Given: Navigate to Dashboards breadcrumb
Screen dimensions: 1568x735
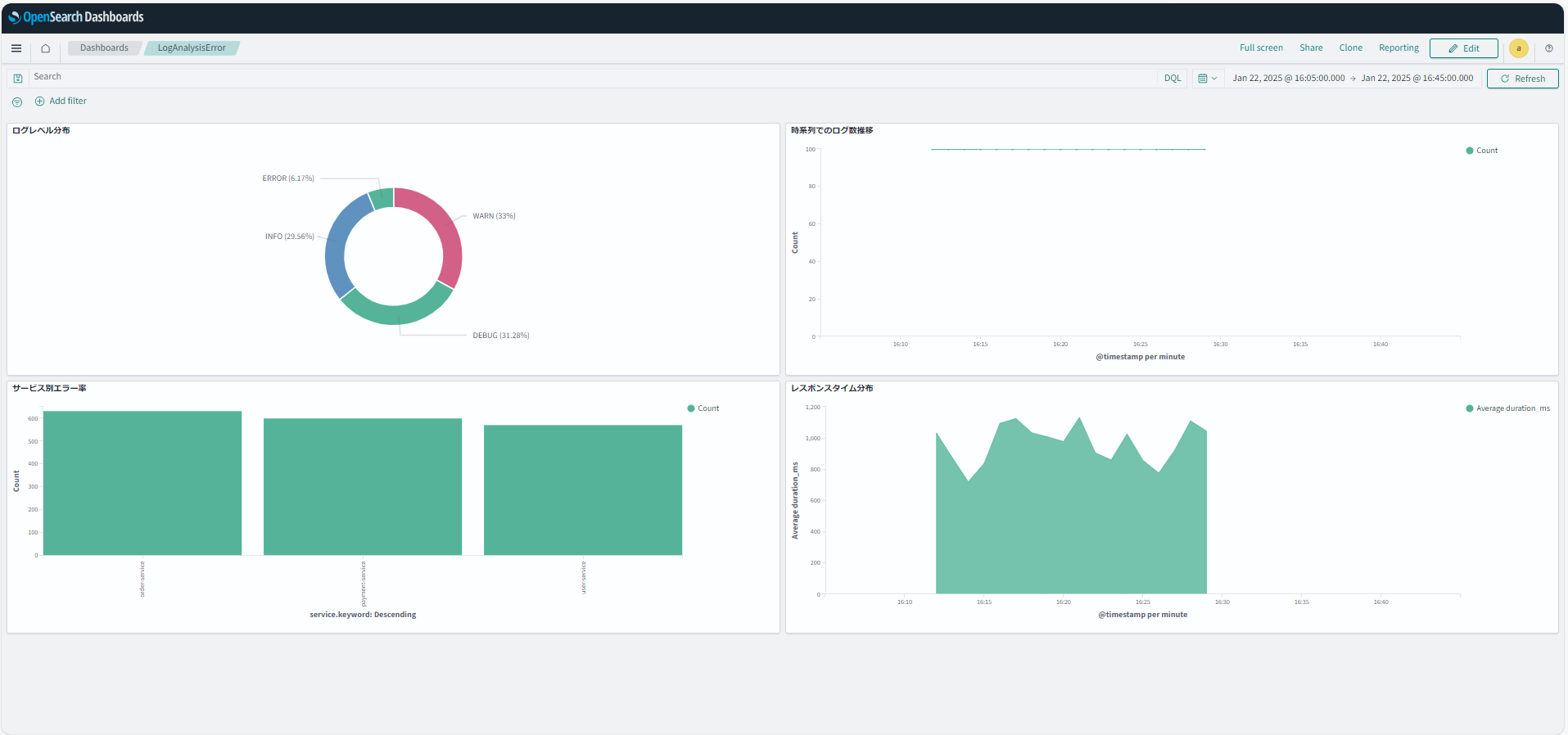Looking at the screenshot, I should click(x=104, y=48).
